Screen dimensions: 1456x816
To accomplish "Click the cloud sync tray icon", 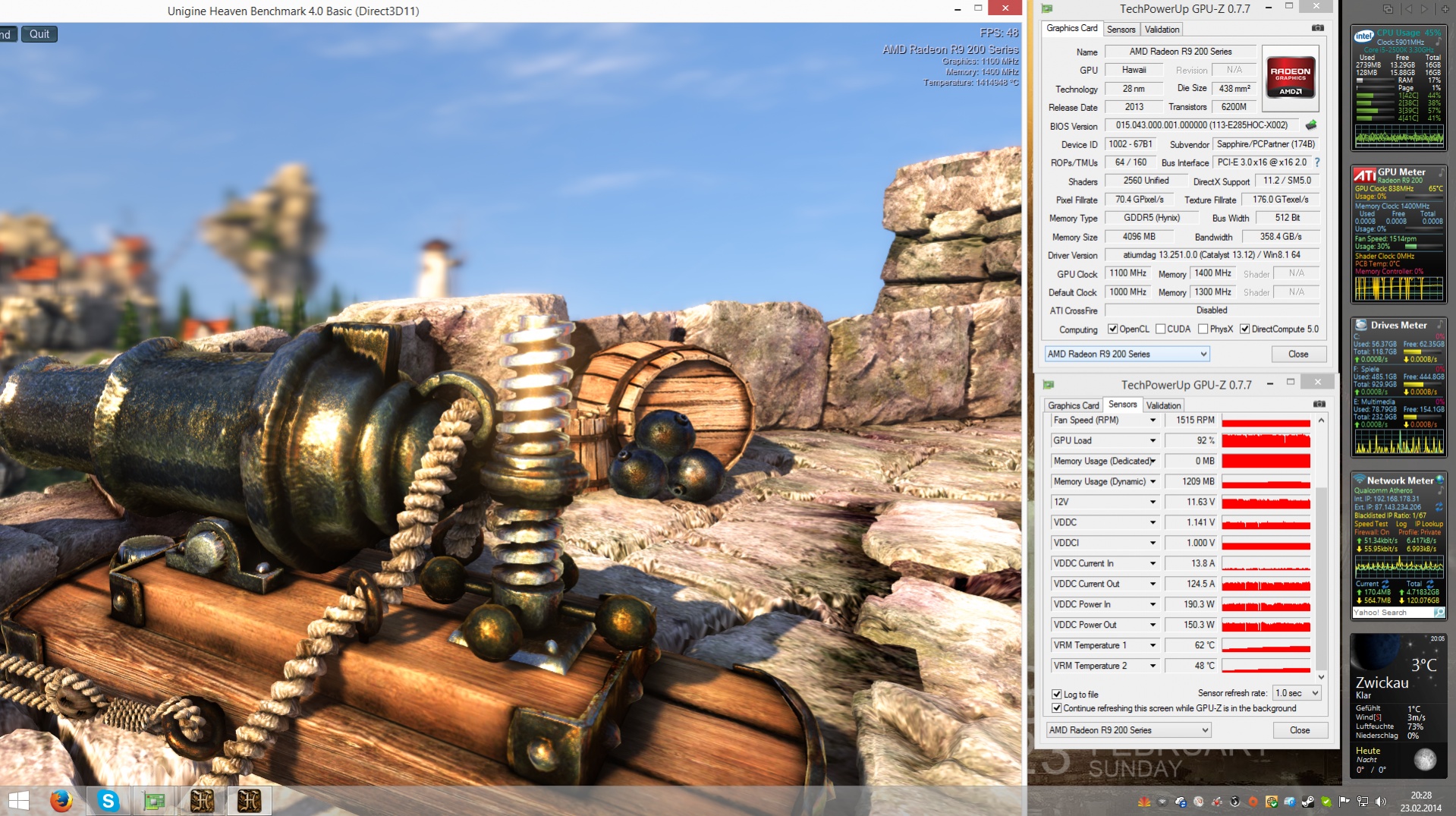I will click(x=1181, y=802).
